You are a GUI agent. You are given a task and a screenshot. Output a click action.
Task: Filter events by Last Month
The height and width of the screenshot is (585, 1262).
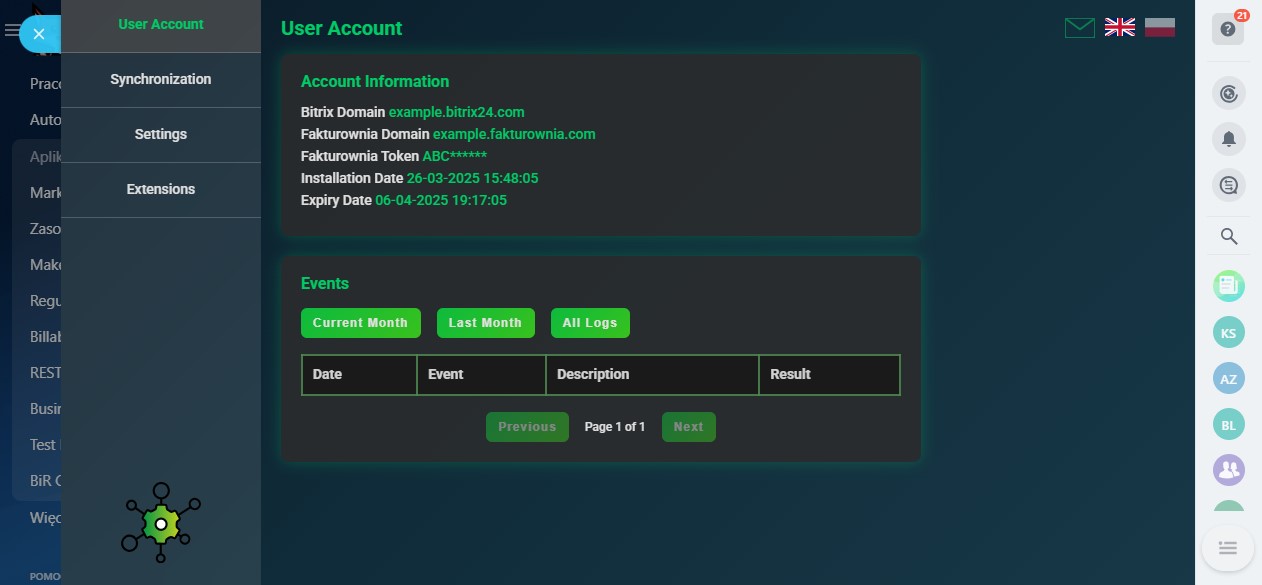tap(485, 323)
